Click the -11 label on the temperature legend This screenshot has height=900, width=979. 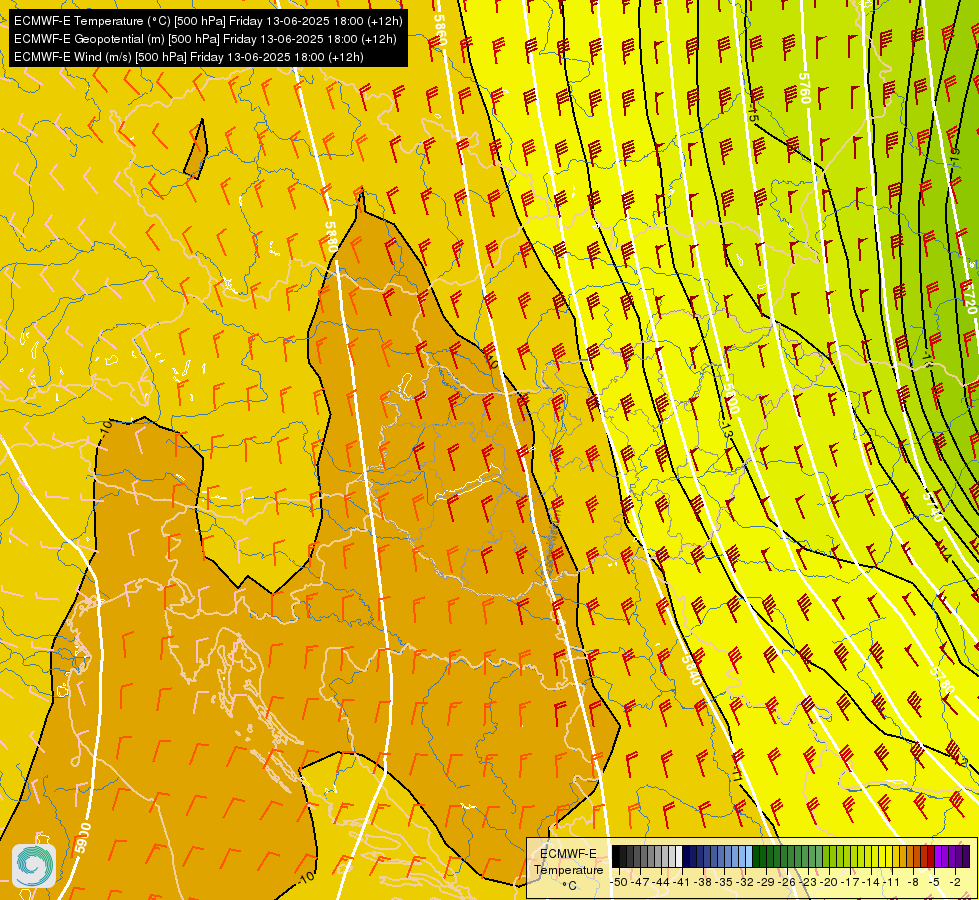click(x=893, y=882)
